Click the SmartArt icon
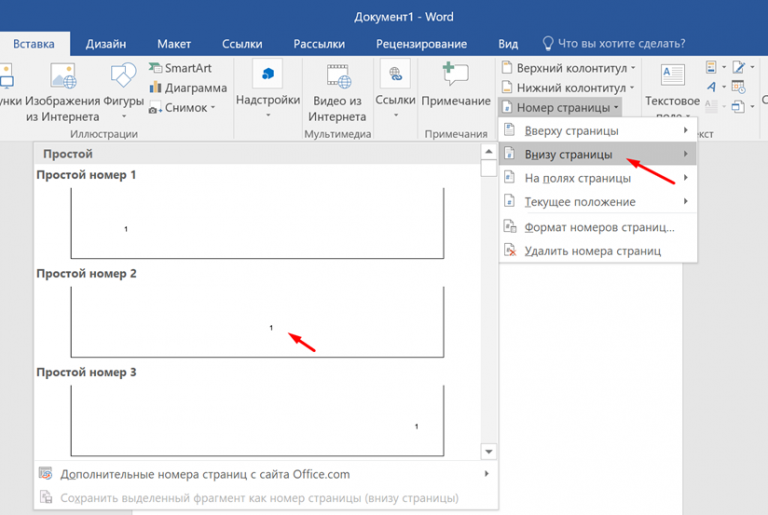This screenshot has width=768, height=515. 157,68
